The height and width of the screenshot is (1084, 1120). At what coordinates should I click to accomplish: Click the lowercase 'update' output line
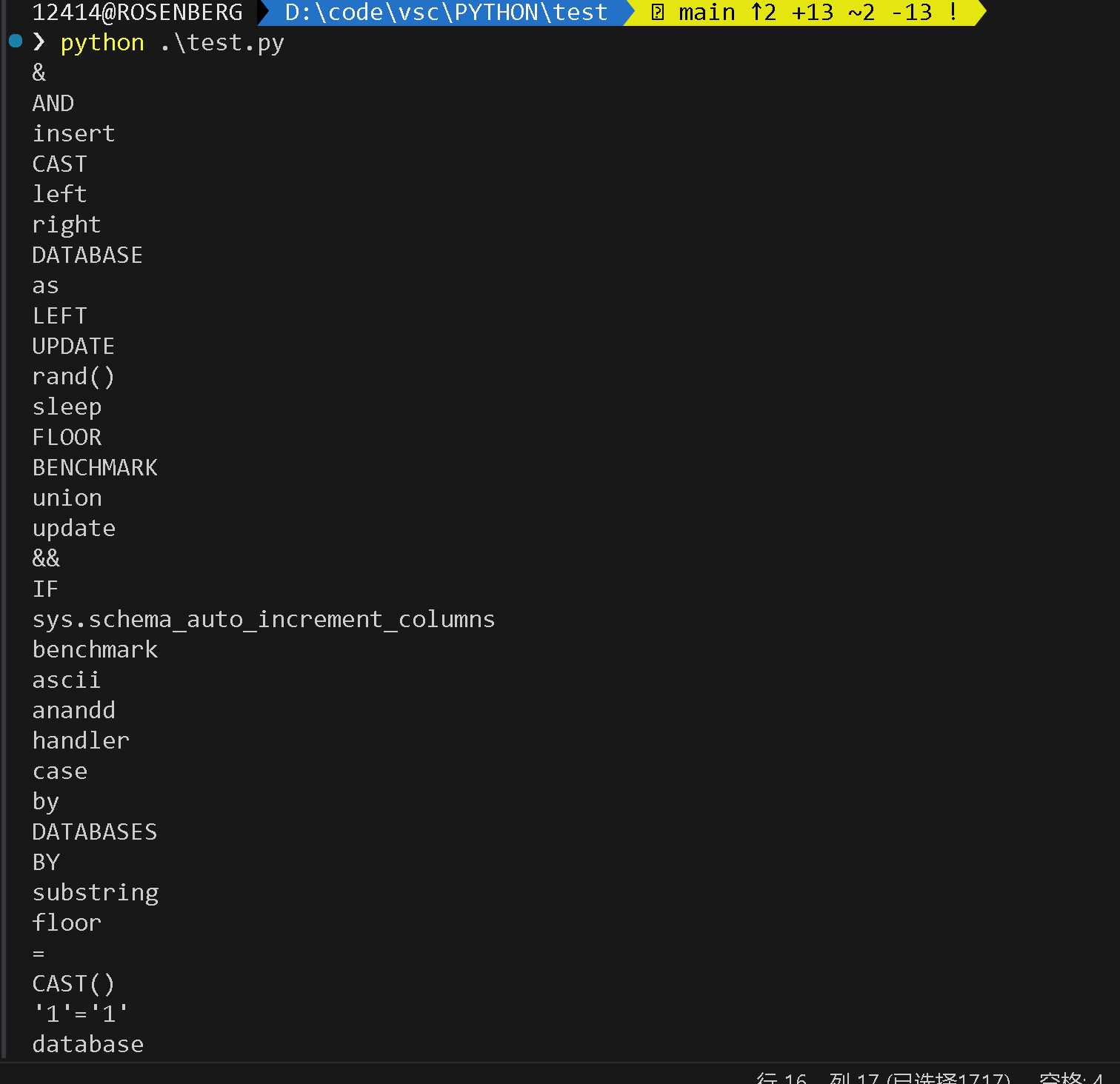(74, 528)
